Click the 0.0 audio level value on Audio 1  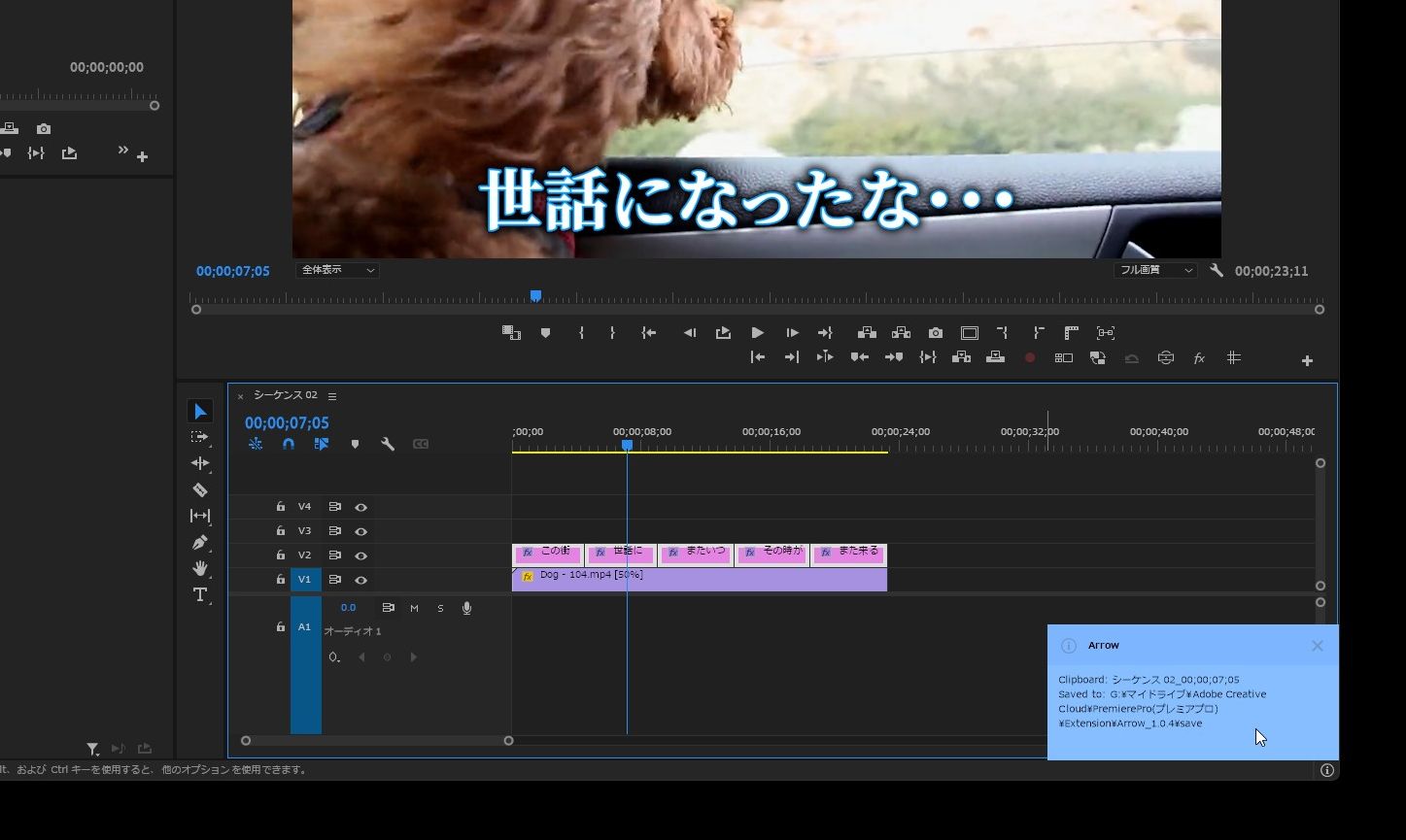[x=348, y=607]
